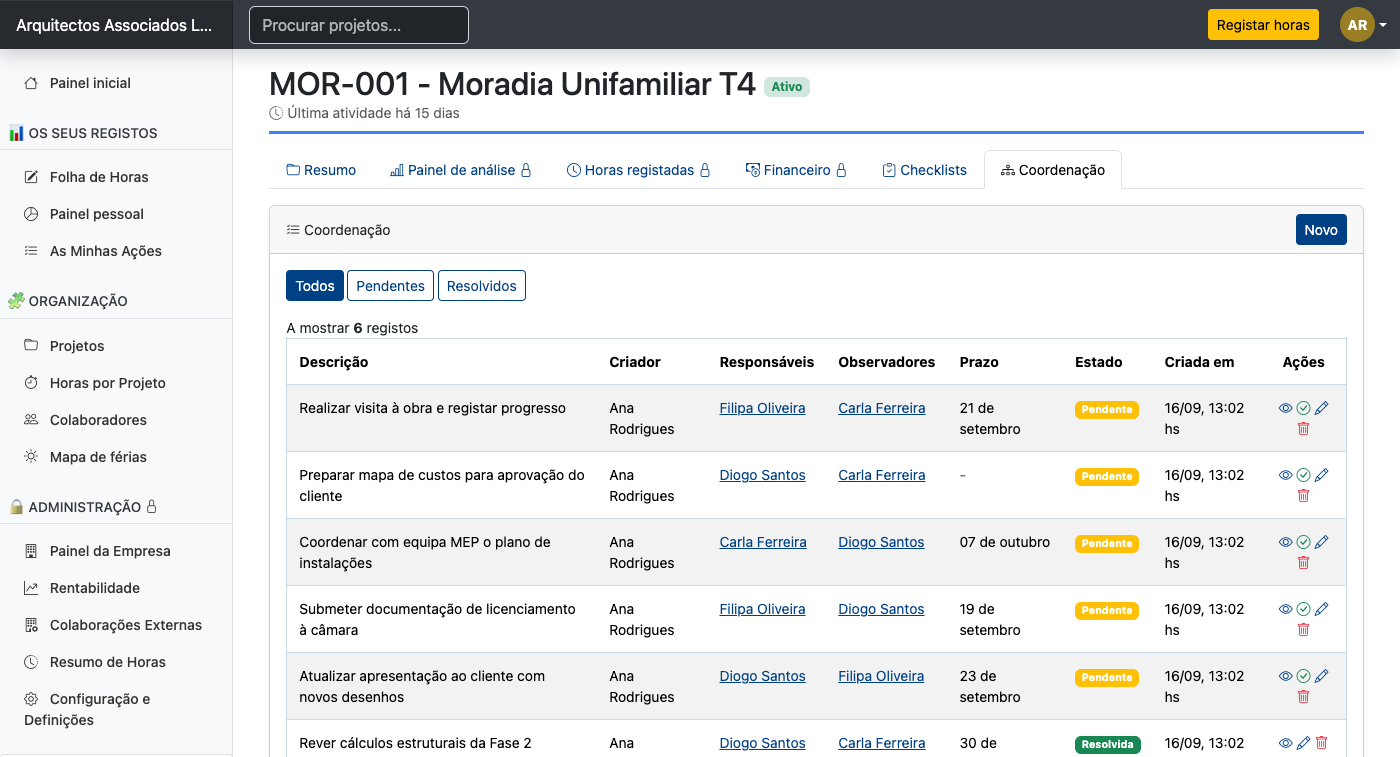
Task: Resolve the 'Coordenar com equipa MEP' task
Action: [x=1303, y=542]
